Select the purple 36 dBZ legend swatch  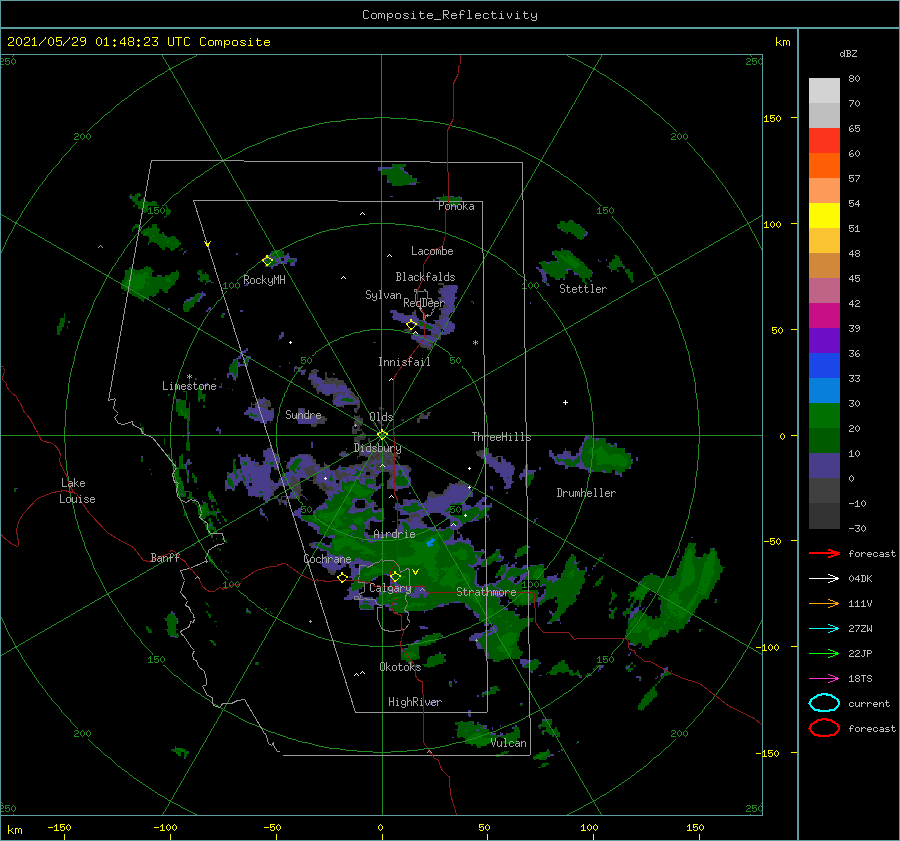pos(824,340)
